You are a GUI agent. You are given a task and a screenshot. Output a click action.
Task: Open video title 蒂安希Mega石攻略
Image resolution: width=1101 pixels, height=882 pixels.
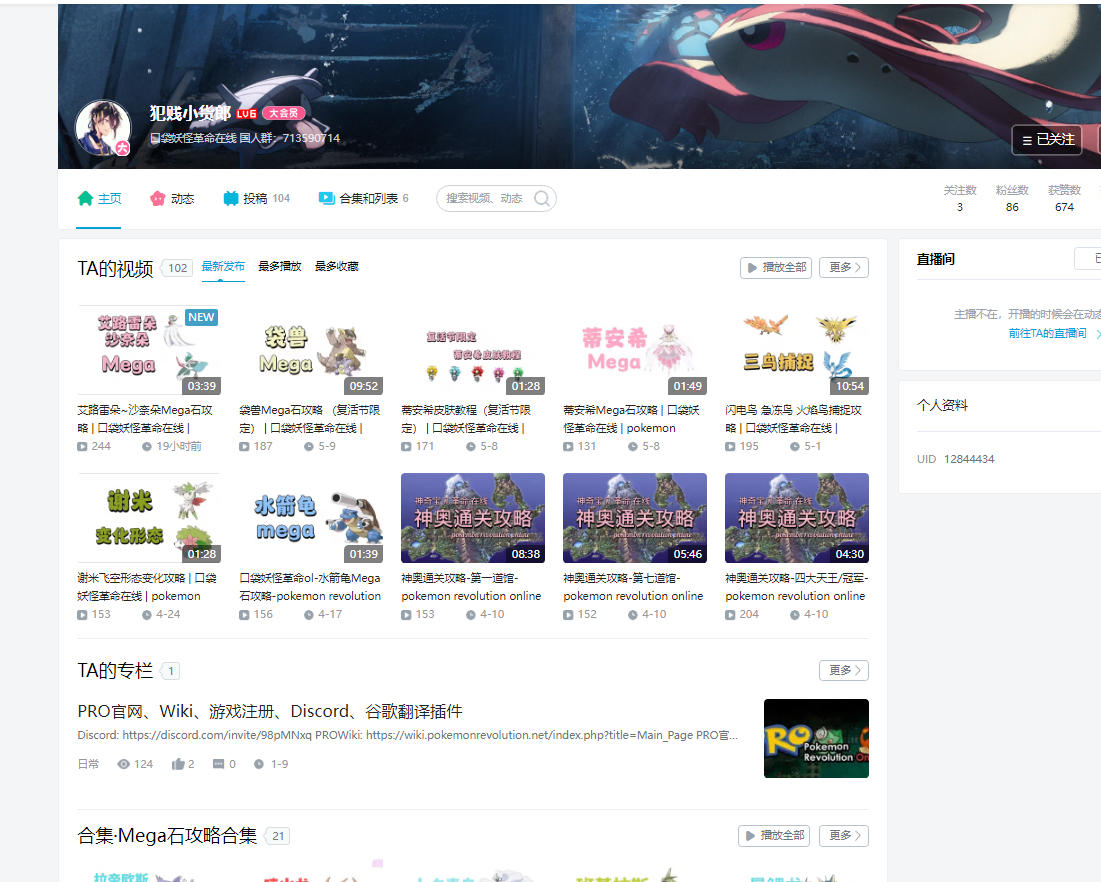pos(631,419)
